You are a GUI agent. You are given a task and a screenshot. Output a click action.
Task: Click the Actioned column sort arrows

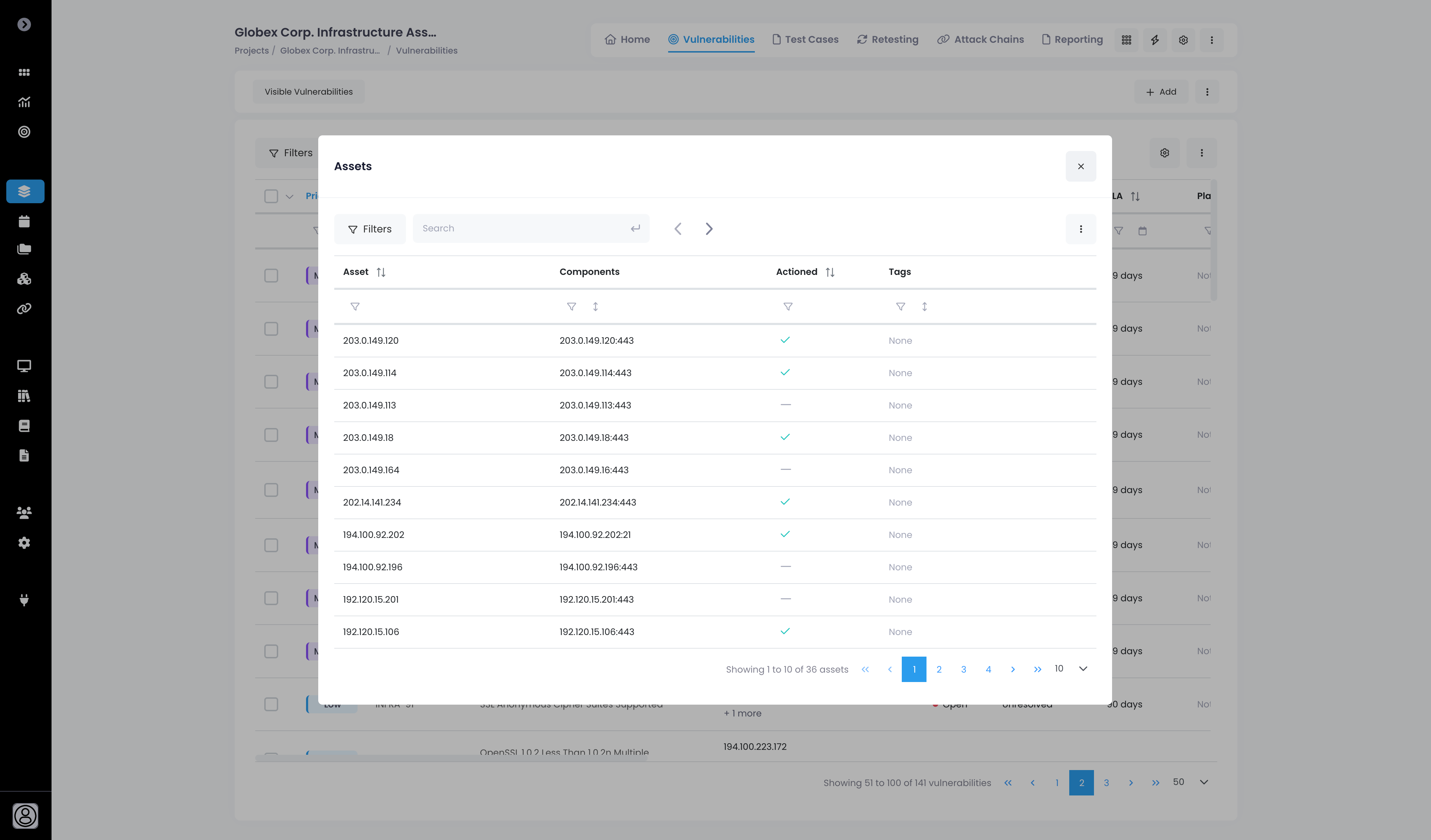click(x=830, y=272)
